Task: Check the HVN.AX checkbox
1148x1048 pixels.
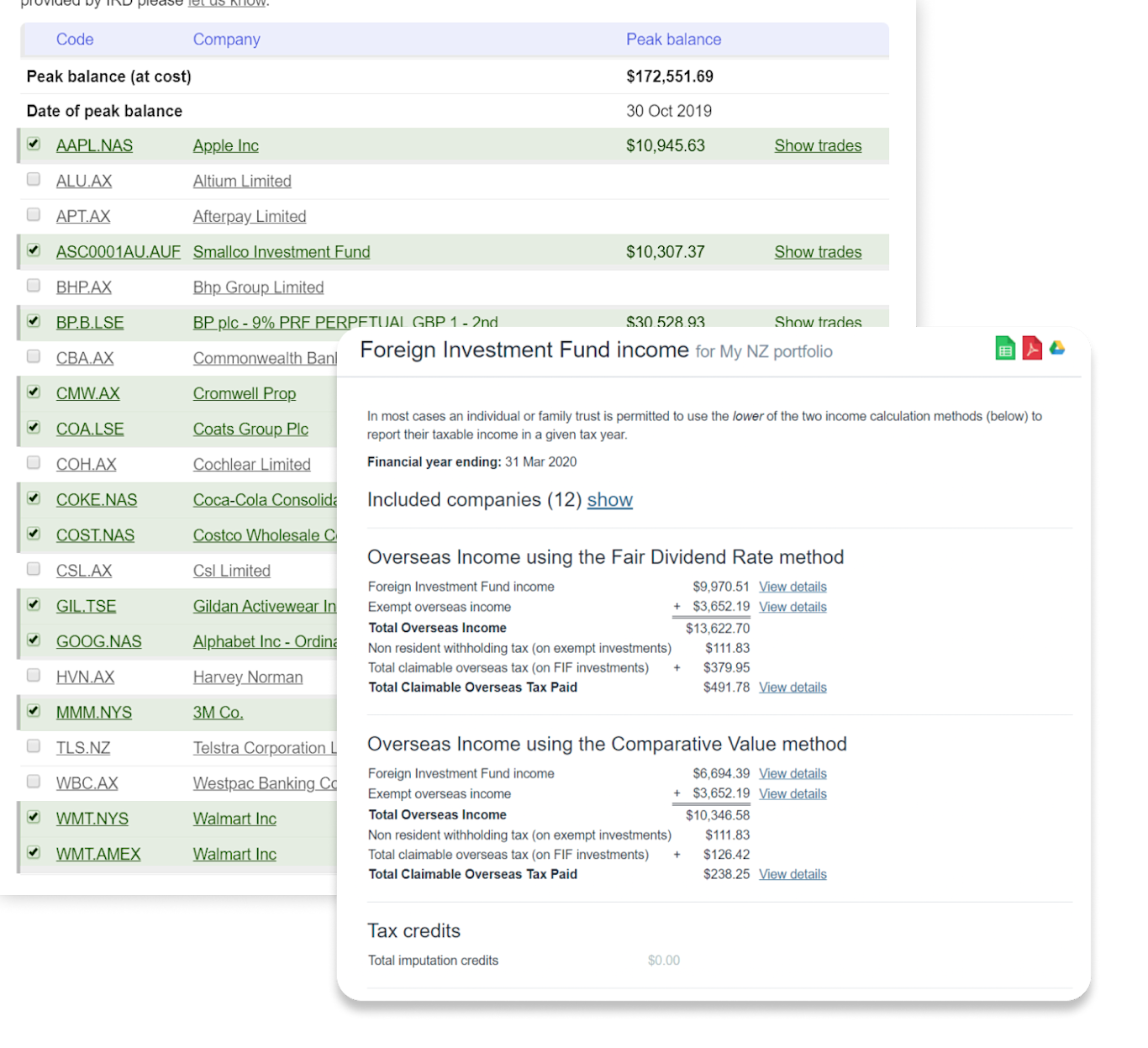Action: tap(34, 675)
